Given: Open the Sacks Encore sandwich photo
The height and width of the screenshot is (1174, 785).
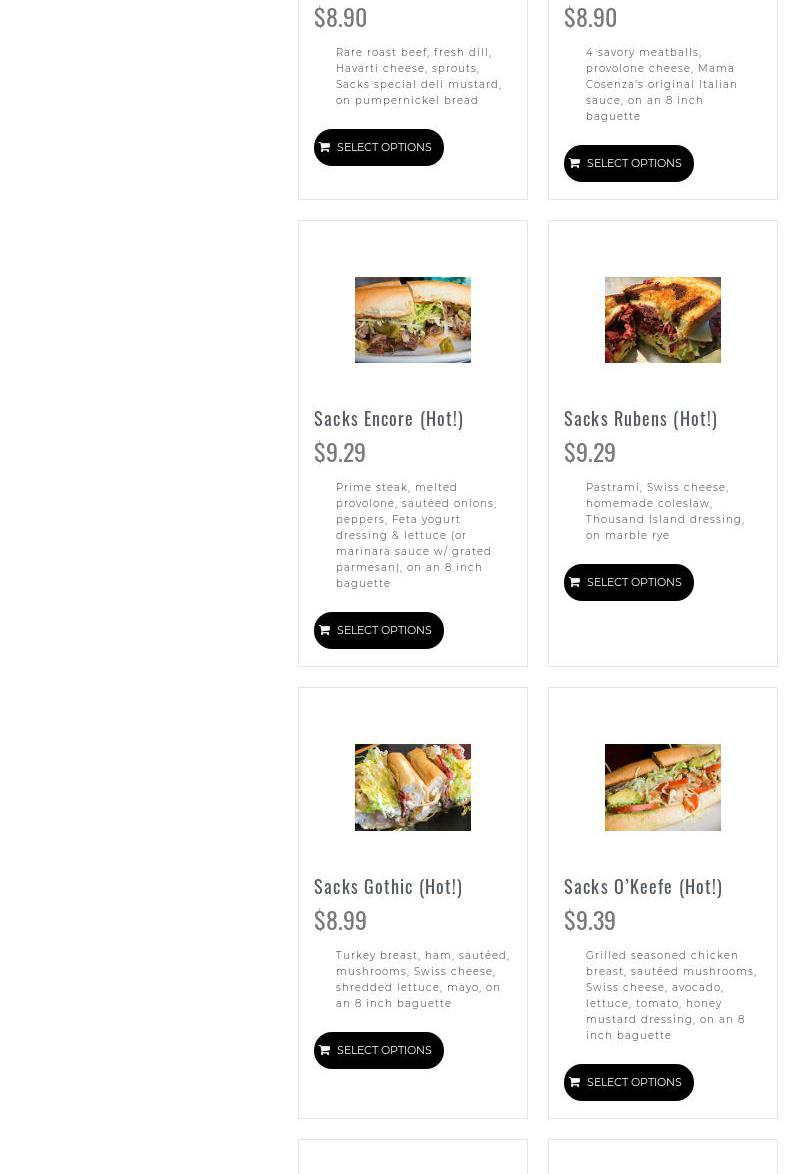Looking at the screenshot, I should (413, 320).
